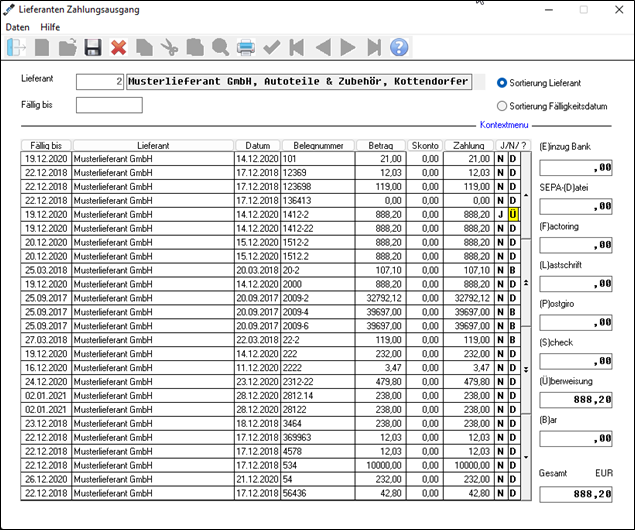Click the (S)check amount field
Viewport: 635px width, 530px height.
pos(575,361)
